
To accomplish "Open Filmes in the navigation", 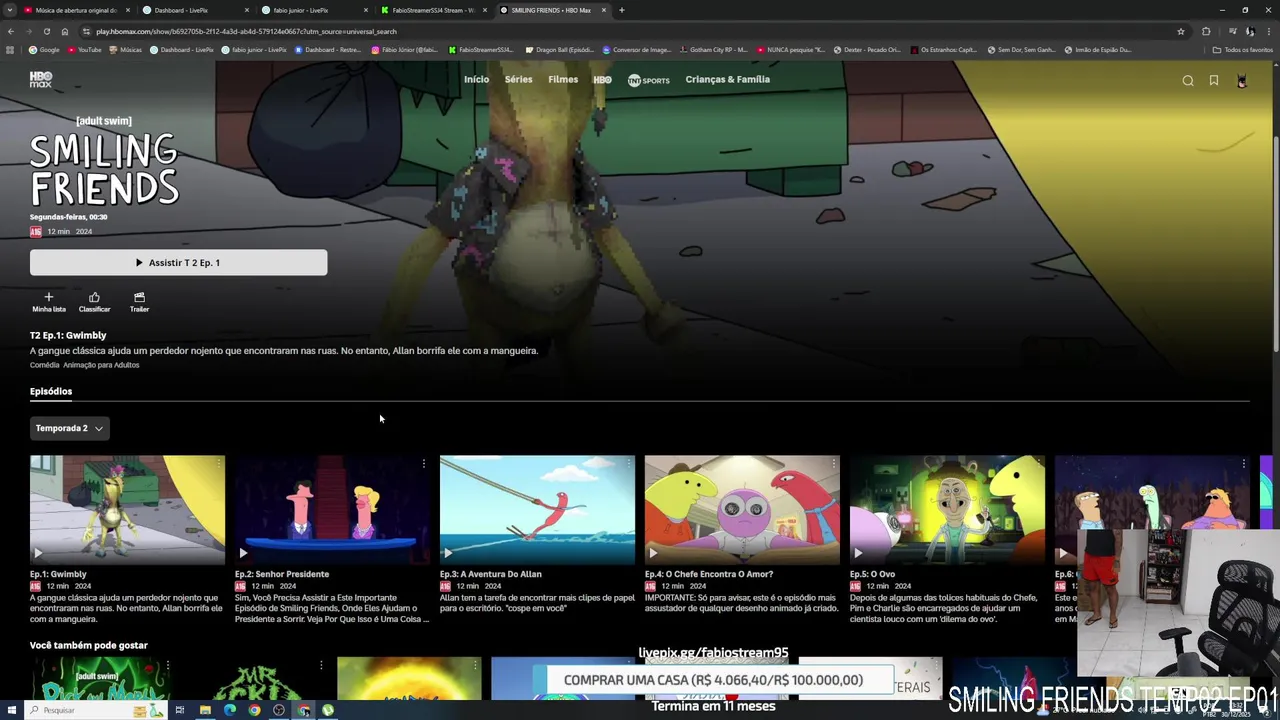I will click(x=563, y=79).
